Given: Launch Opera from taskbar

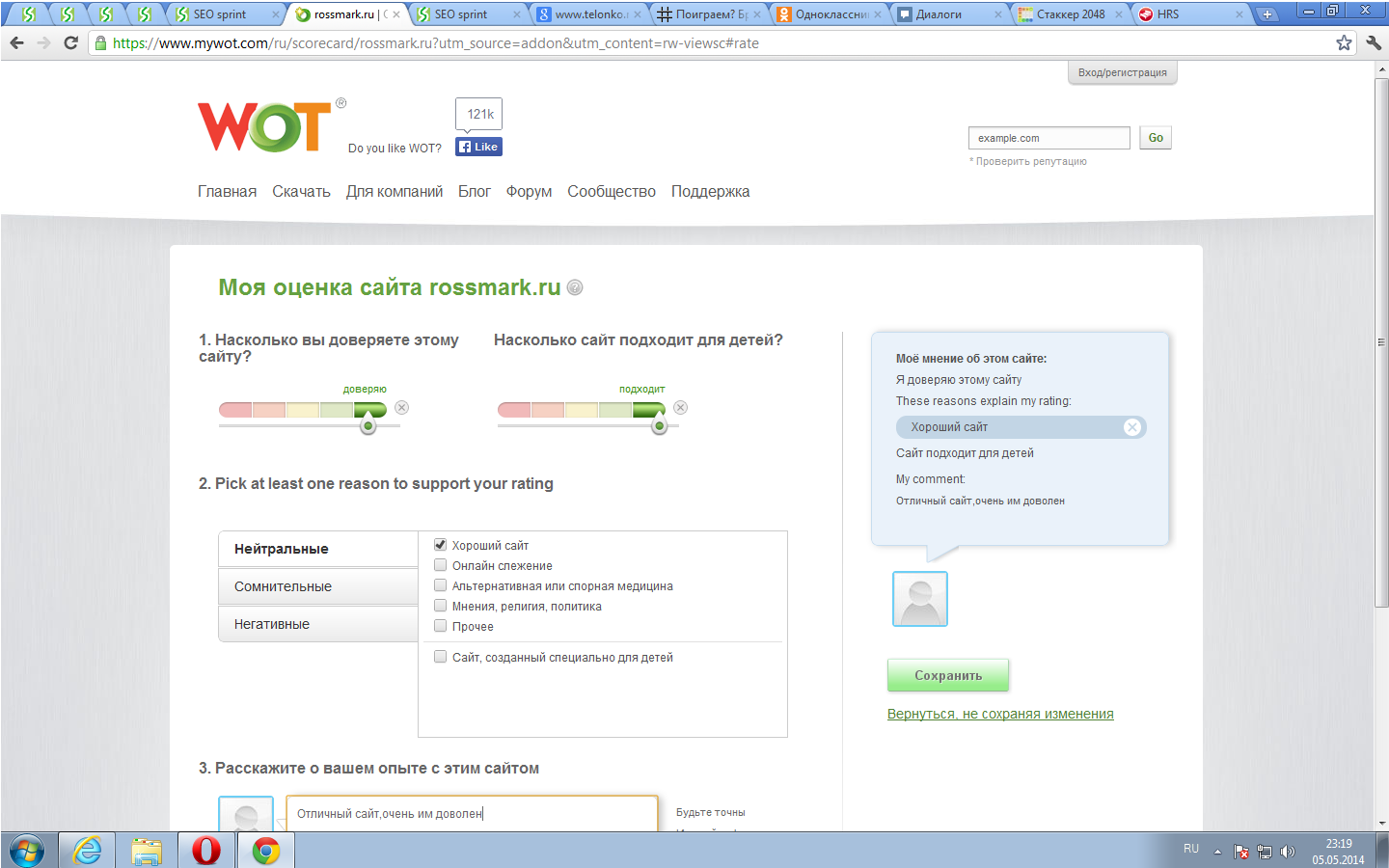Looking at the screenshot, I should (206, 851).
